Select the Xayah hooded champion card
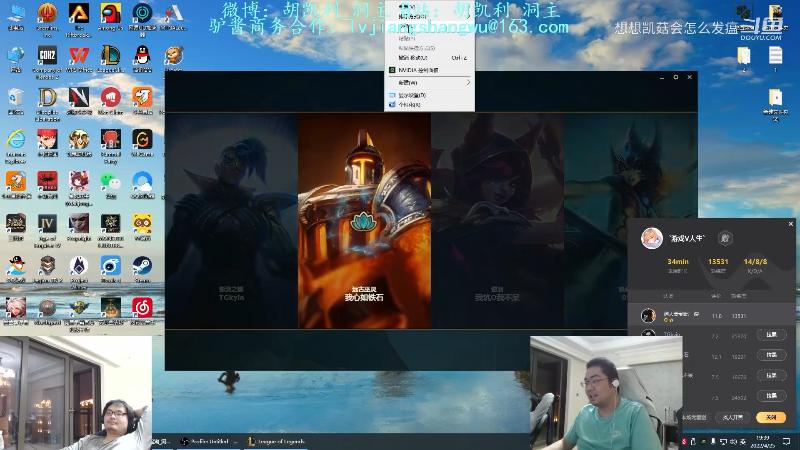The height and width of the screenshot is (450, 800). coord(497,221)
